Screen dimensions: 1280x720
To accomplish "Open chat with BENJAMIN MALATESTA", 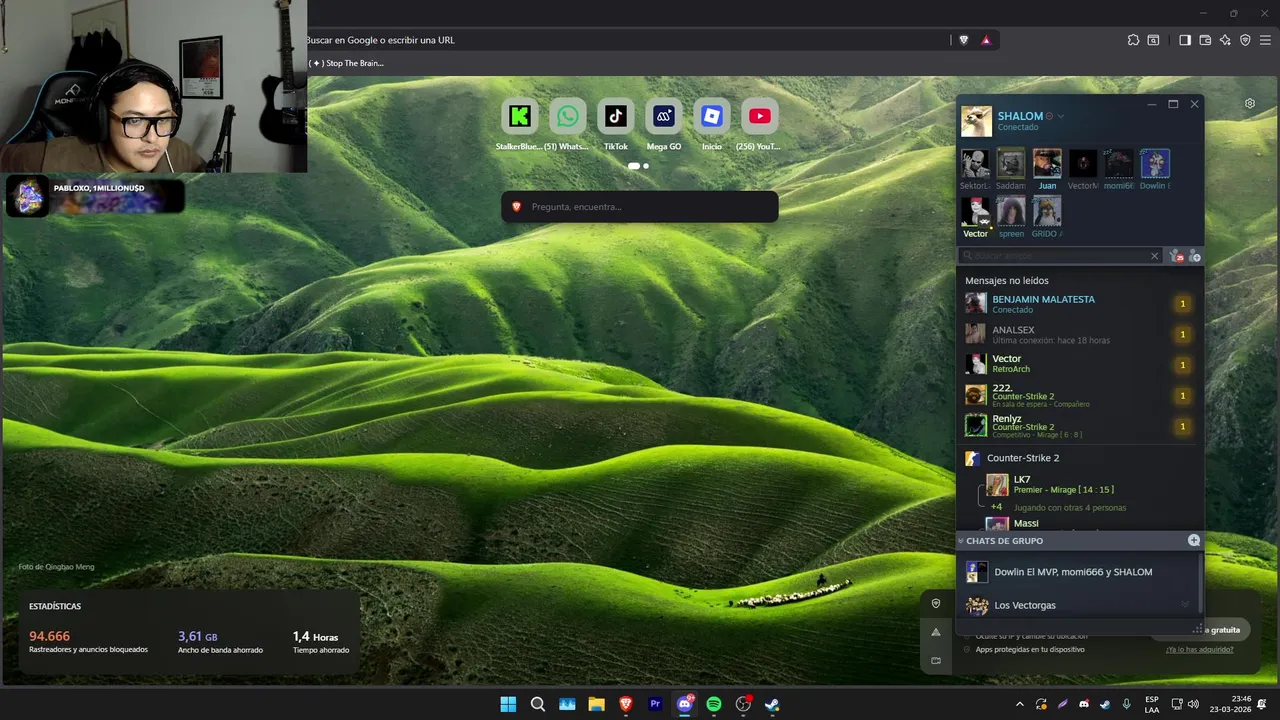I will 1079,304.
